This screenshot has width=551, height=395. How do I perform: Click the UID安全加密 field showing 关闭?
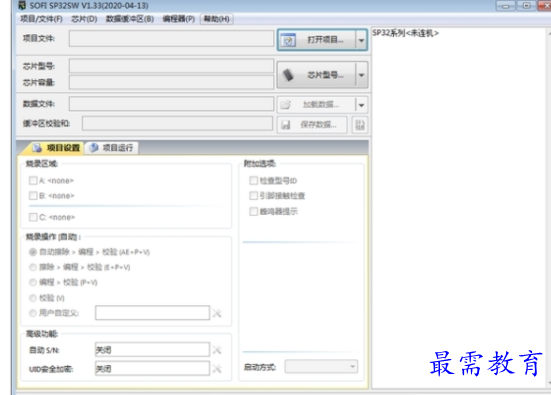(x=152, y=368)
